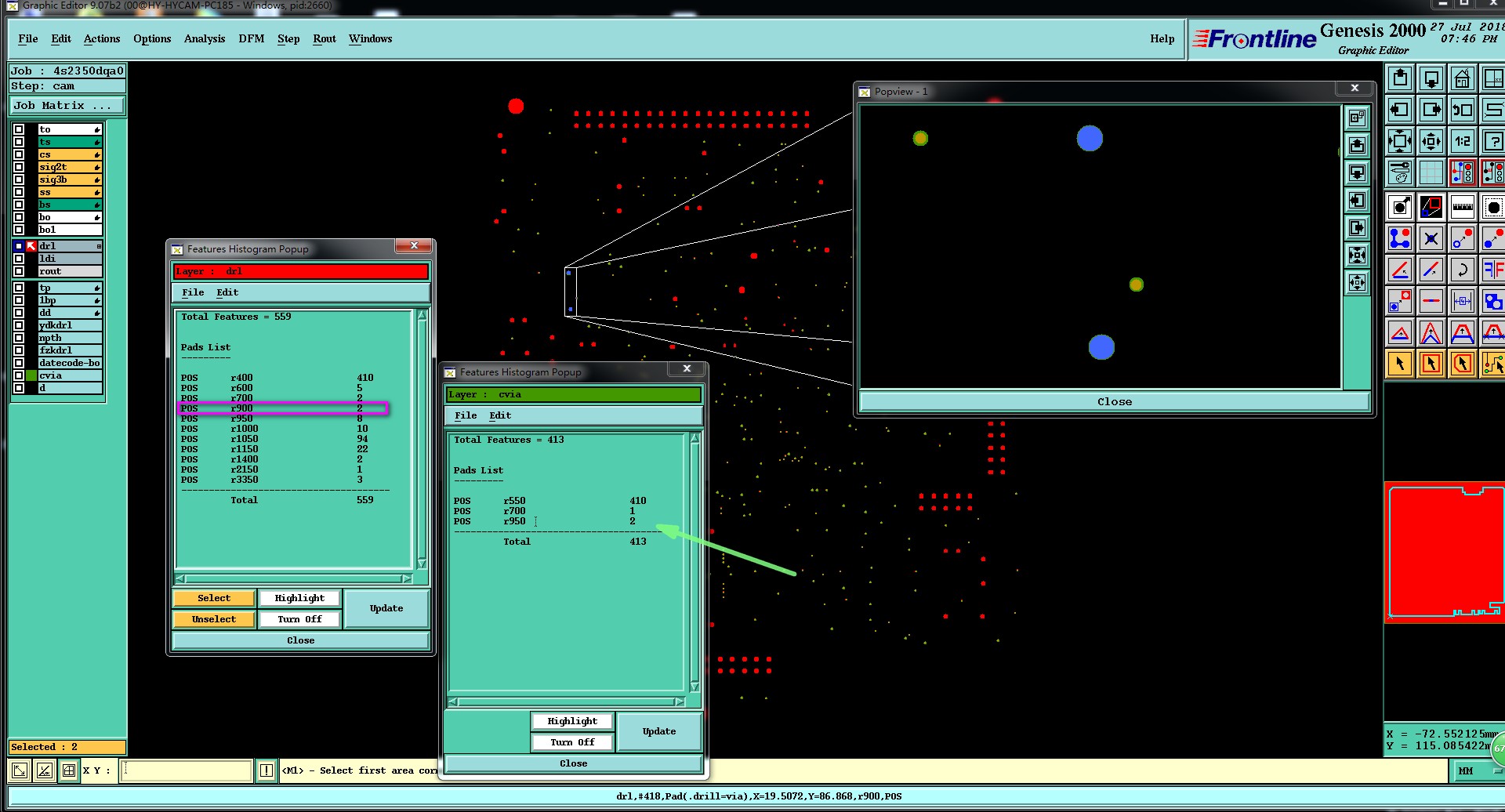Click the zoom home icon
1505x812 pixels.
(x=1462, y=78)
